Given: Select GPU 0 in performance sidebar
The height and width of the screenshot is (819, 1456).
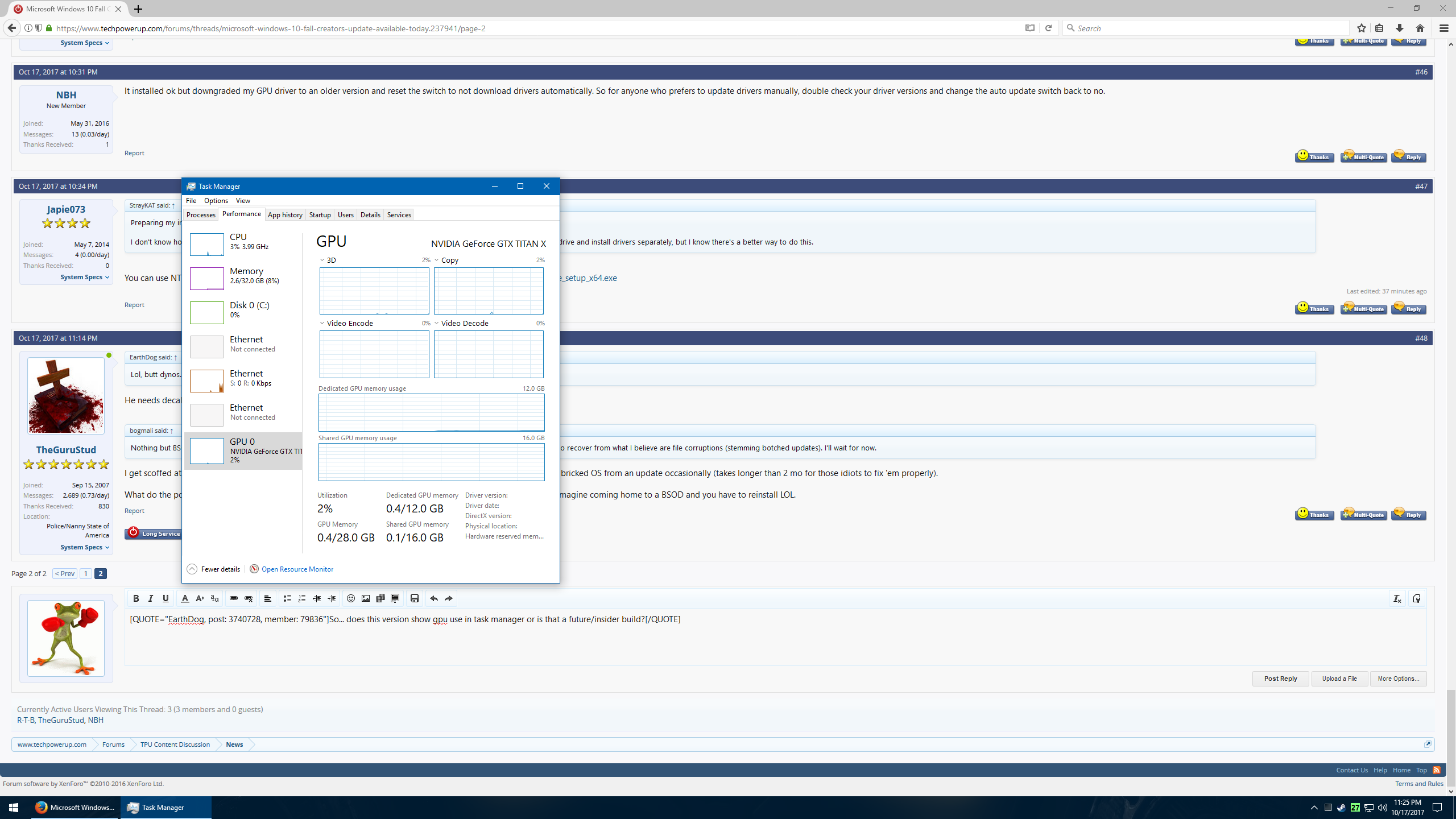Looking at the screenshot, I should click(x=243, y=451).
